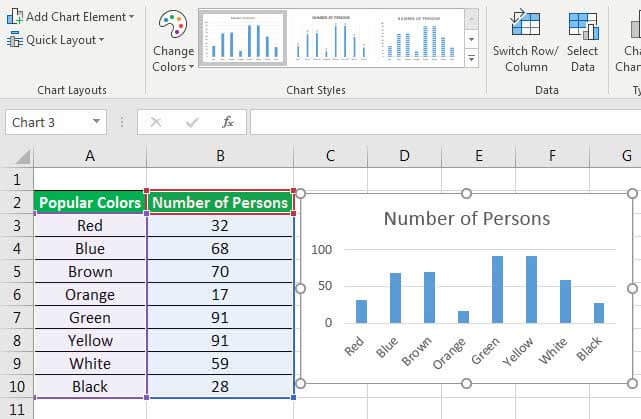Select row 10 header
641x419 pixels.
17,386
